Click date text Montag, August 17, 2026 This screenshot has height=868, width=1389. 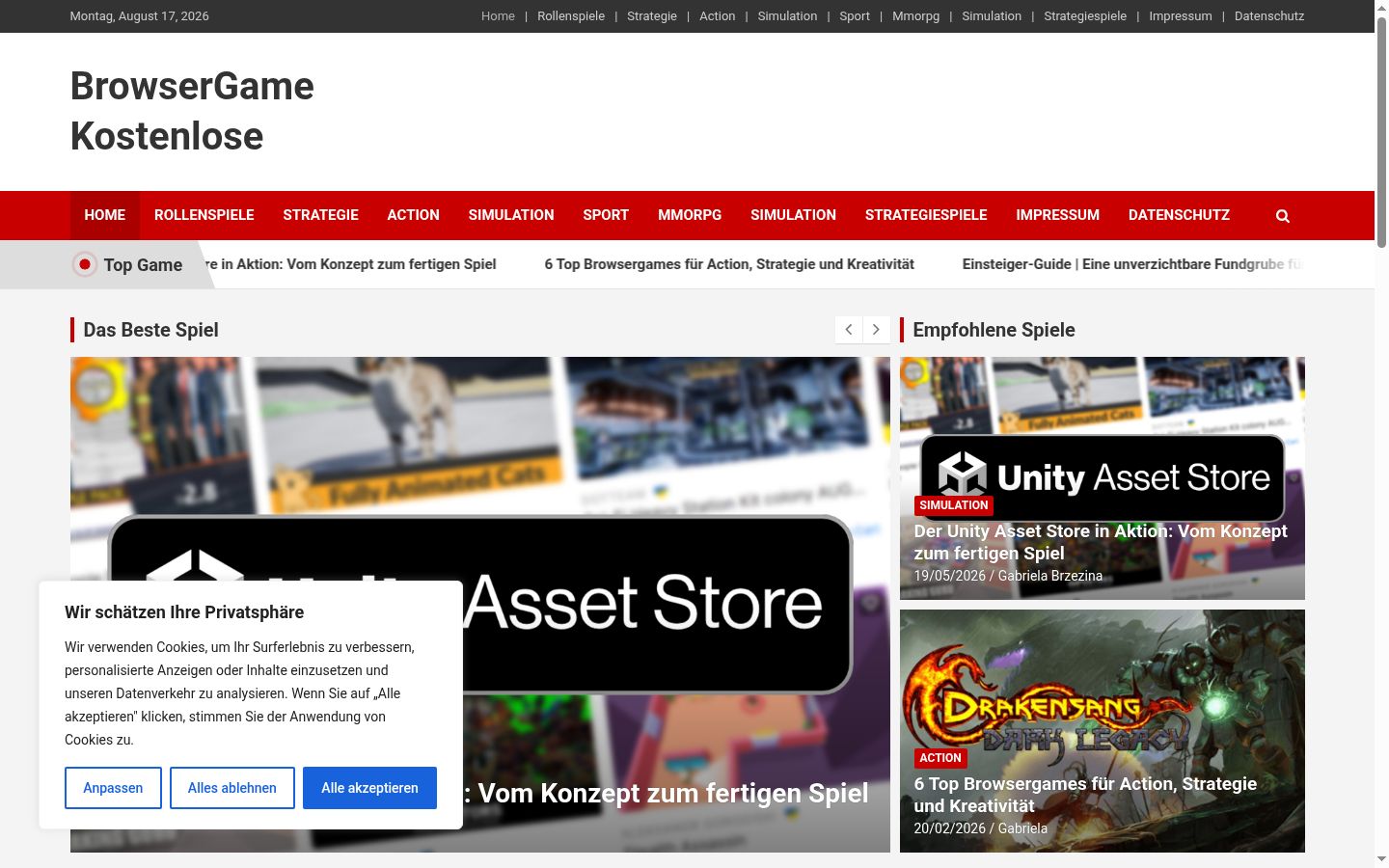tap(139, 16)
